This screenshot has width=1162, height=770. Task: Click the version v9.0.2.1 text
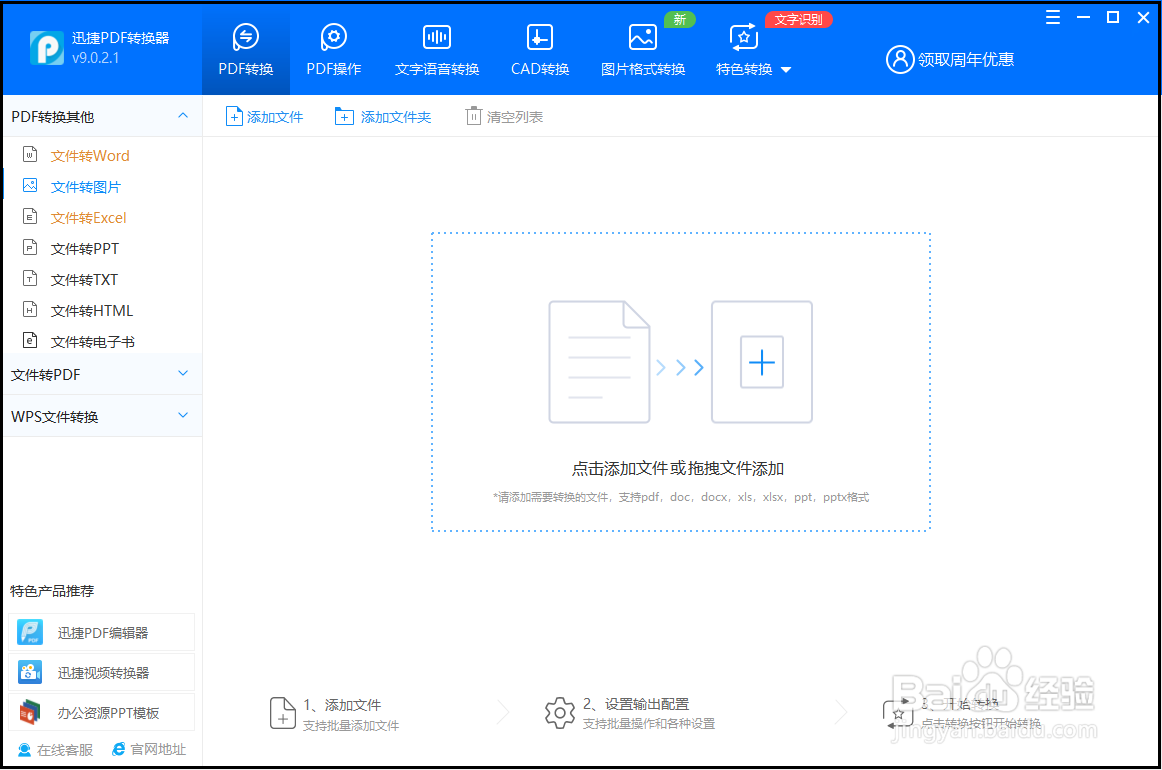(95, 58)
